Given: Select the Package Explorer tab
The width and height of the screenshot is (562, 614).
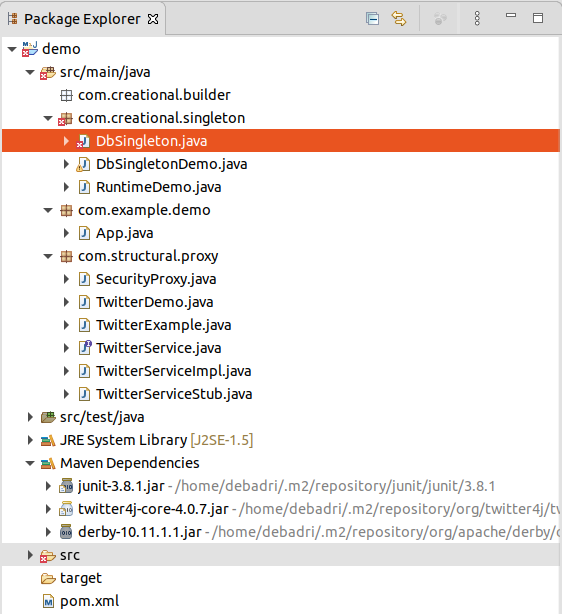Looking at the screenshot, I should [x=83, y=19].
